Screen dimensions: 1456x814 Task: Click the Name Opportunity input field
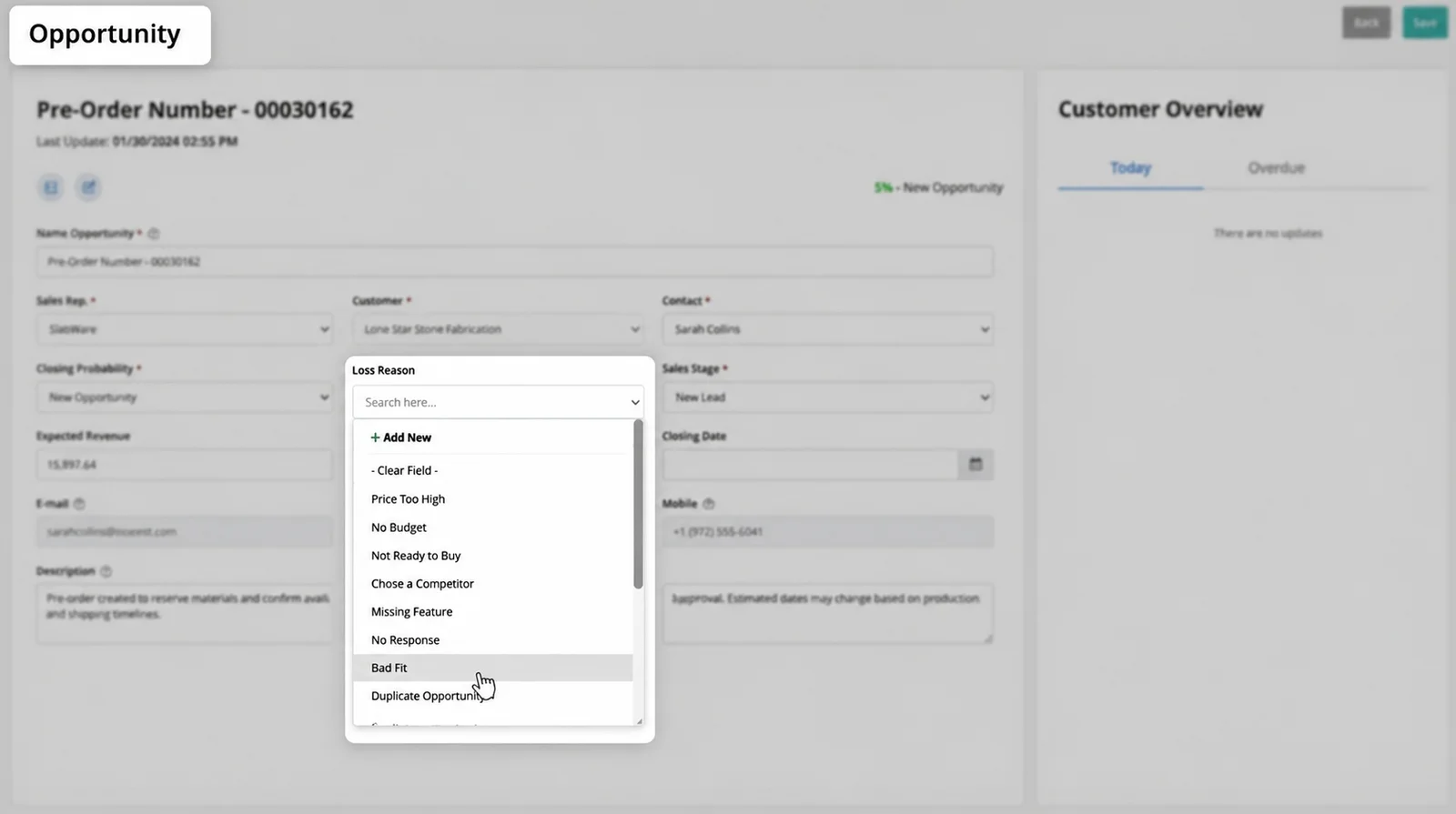click(x=515, y=262)
